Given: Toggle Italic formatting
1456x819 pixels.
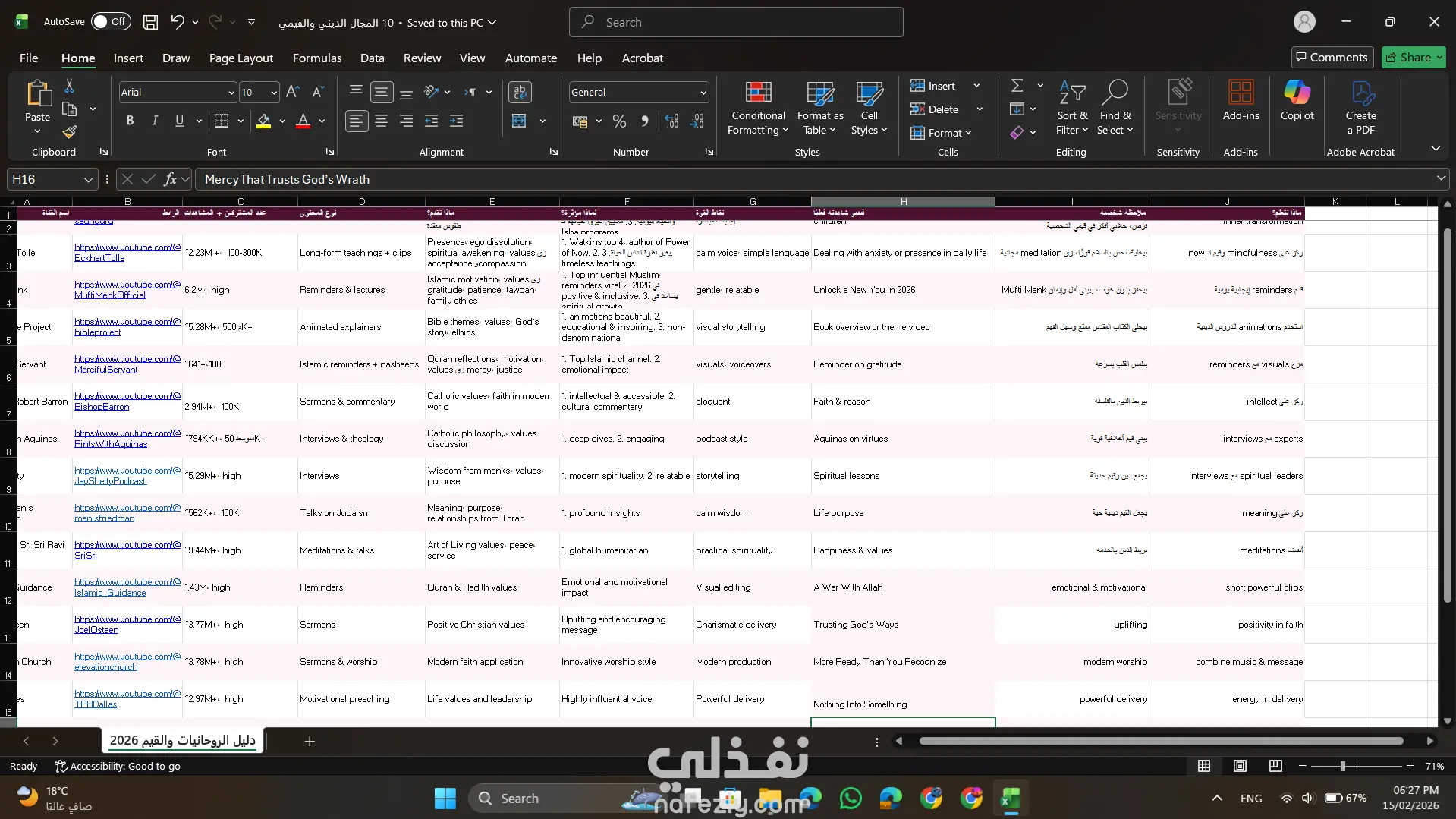Looking at the screenshot, I should click(155, 121).
